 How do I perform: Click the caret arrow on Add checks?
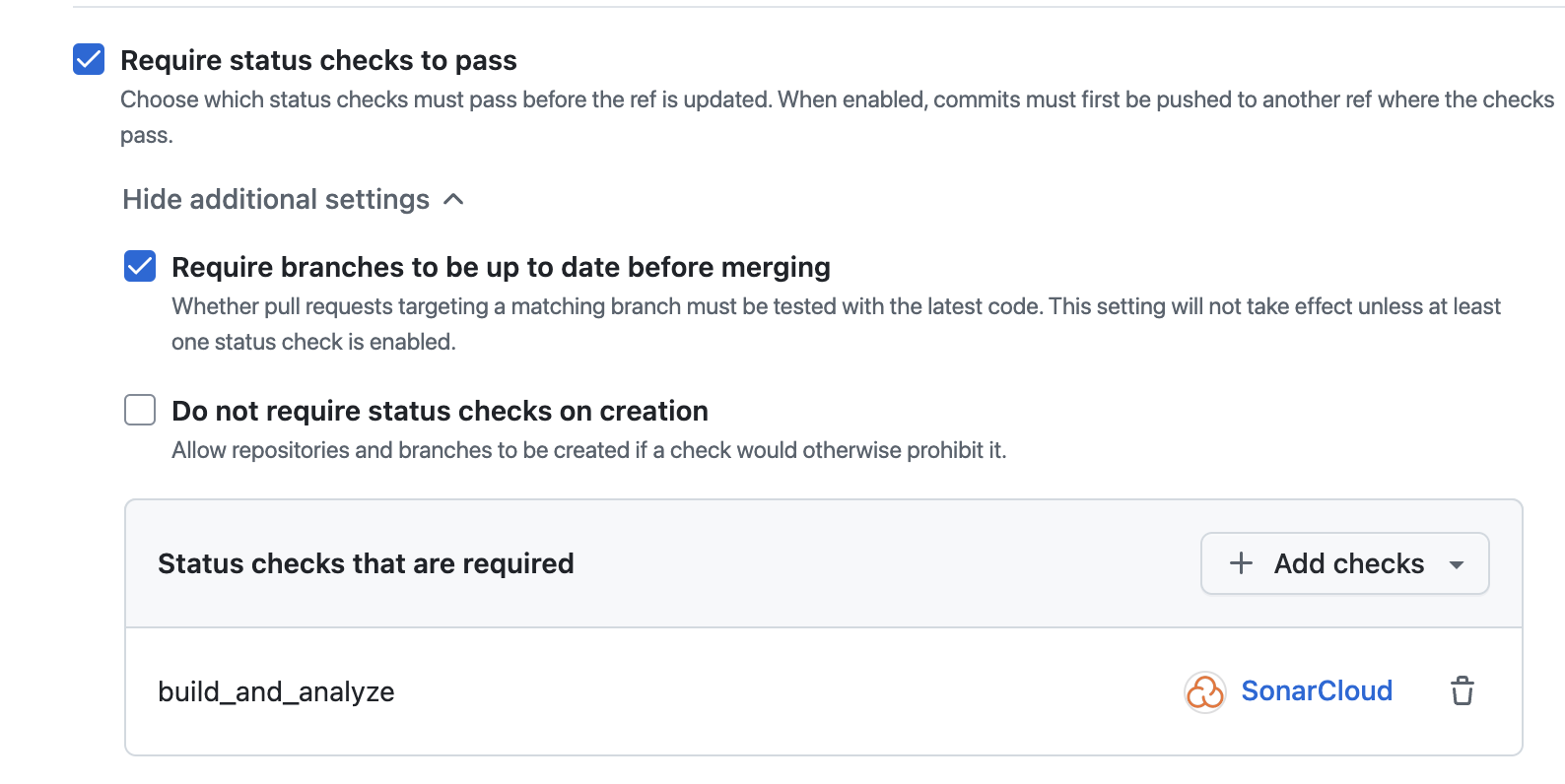point(1457,564)
